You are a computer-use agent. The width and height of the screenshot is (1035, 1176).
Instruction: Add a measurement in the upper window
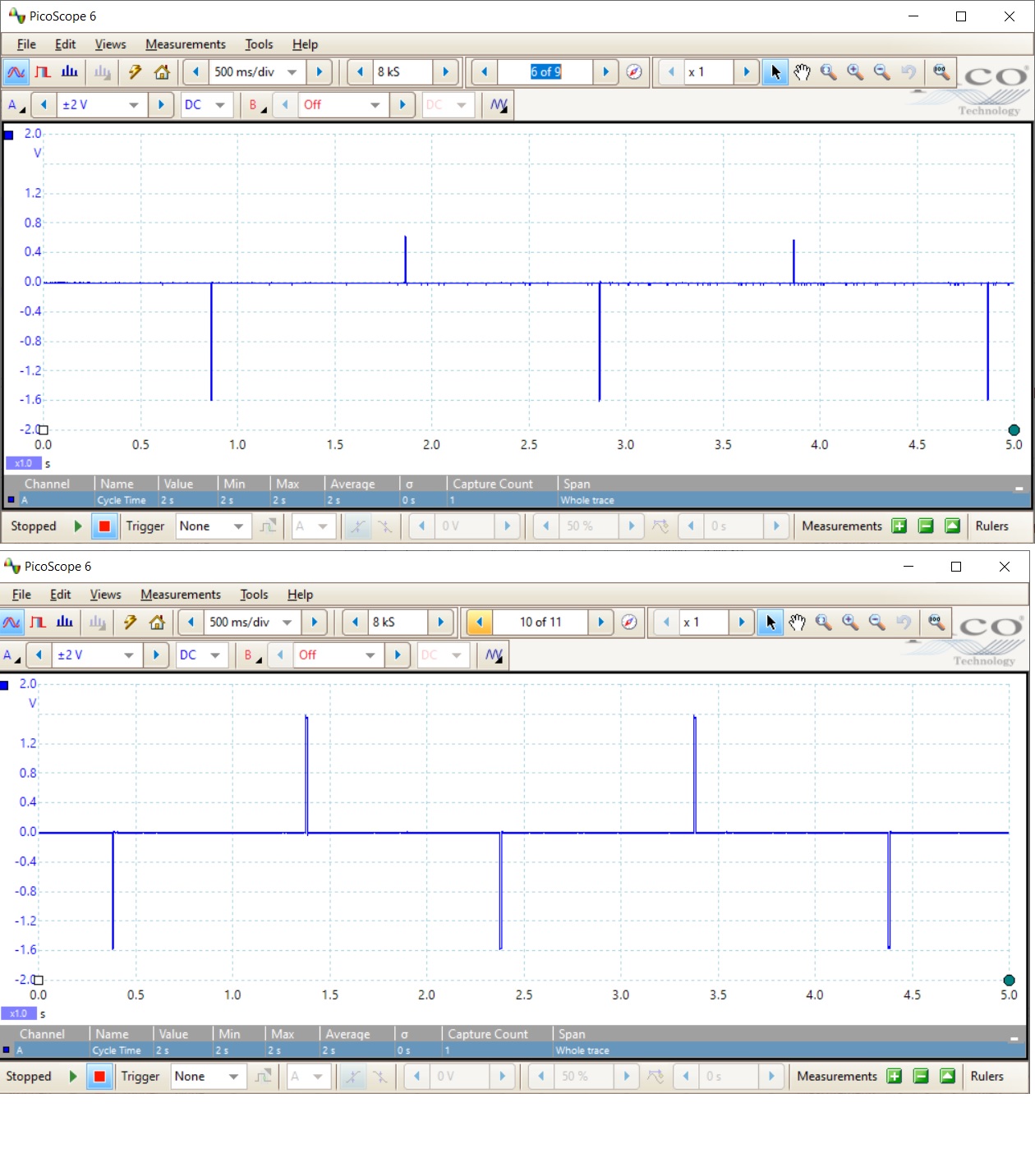click(x=899, y=526)
